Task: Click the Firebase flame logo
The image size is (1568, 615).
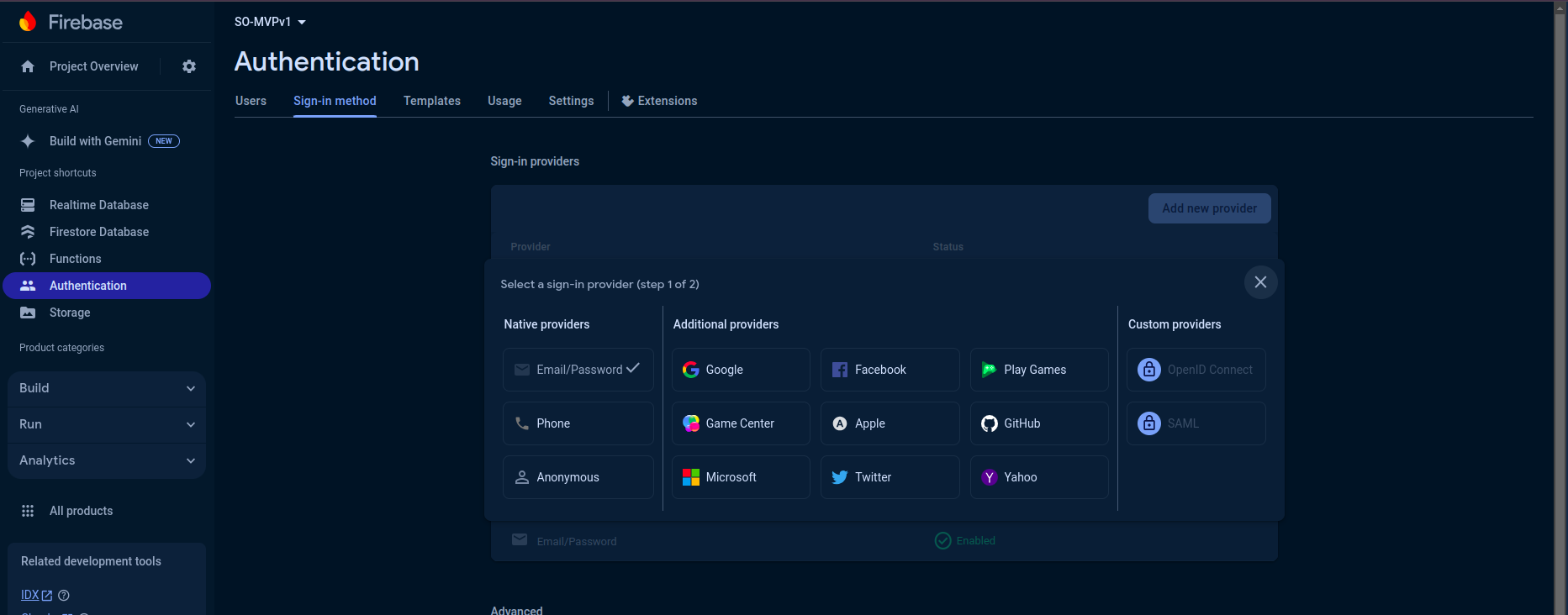Action: click(28, 21)
